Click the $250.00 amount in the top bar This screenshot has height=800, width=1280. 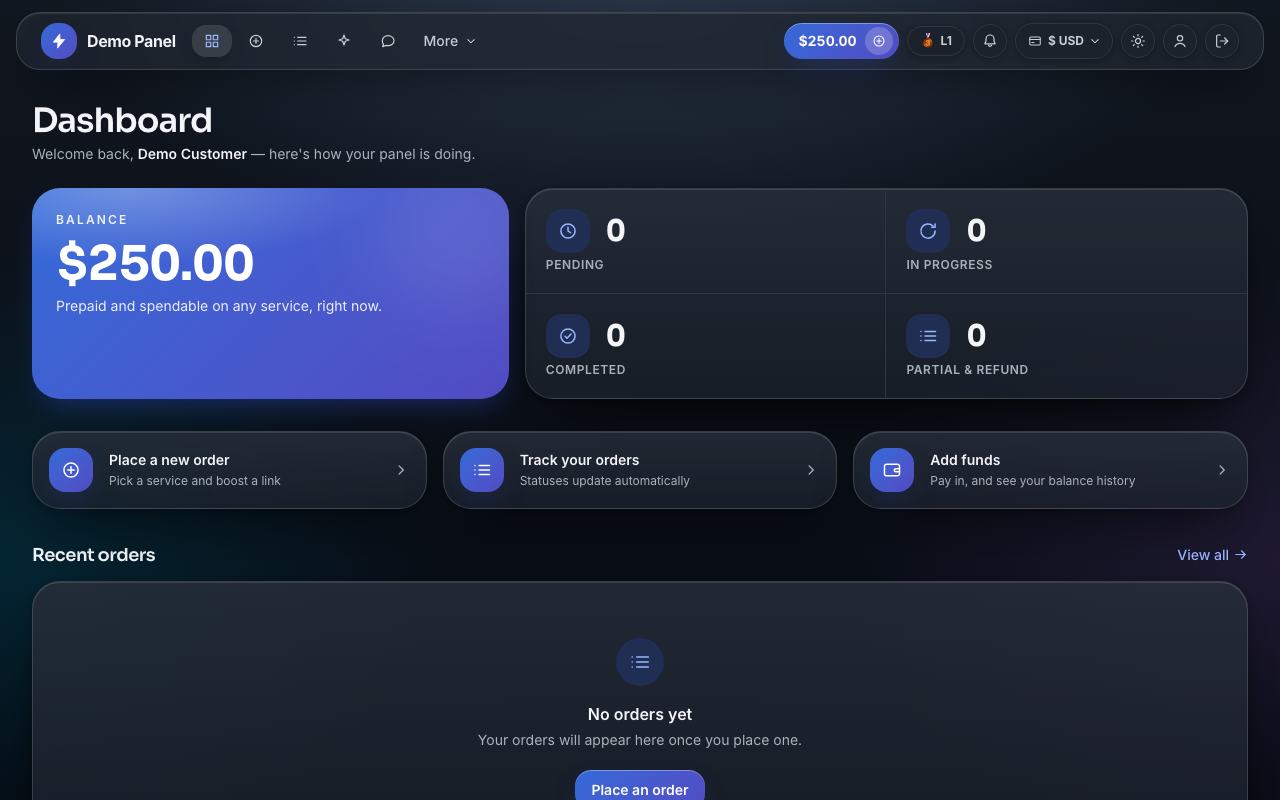(x=827, y=41)
